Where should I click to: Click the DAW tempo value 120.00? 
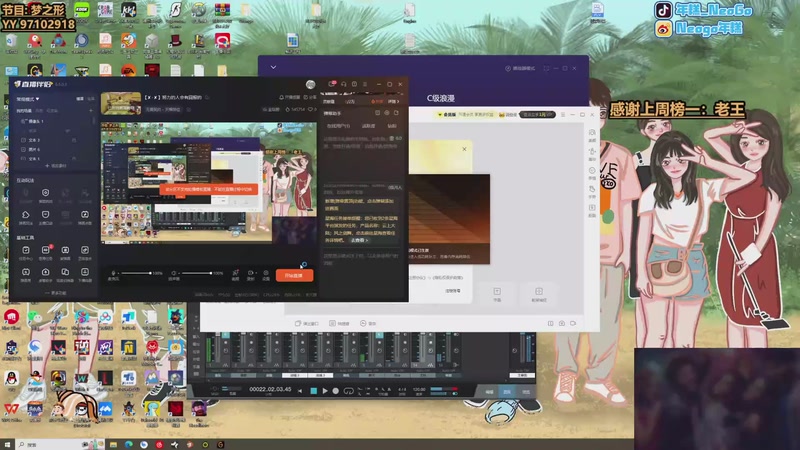click(419, 389)
